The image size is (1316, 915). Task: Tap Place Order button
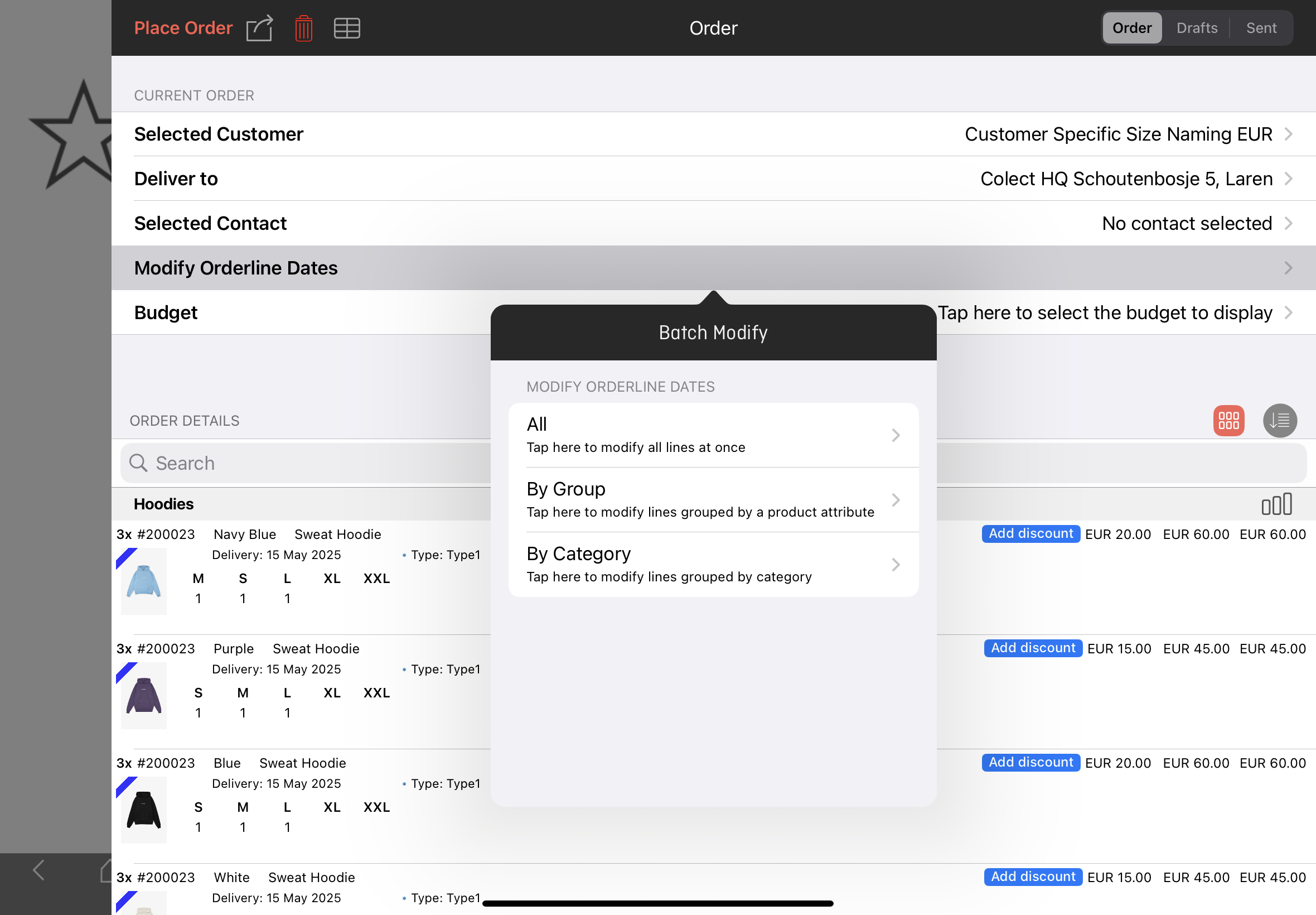[183, 28]
